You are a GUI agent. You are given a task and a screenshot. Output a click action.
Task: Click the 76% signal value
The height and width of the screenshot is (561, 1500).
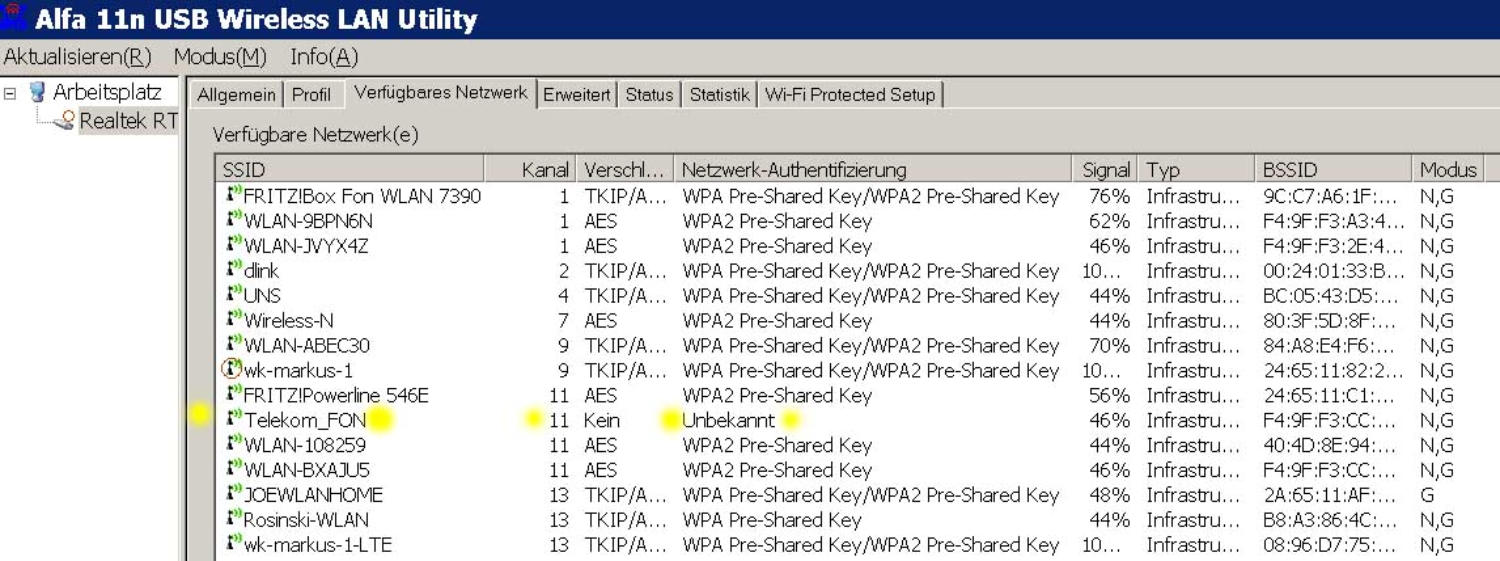coord(1109,196)
